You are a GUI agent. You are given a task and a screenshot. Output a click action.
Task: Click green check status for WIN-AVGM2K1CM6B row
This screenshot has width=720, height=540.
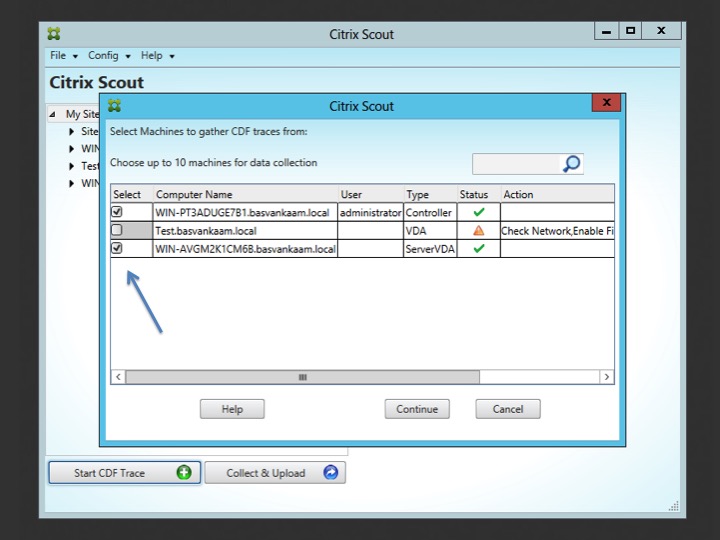tap(479, 248)
